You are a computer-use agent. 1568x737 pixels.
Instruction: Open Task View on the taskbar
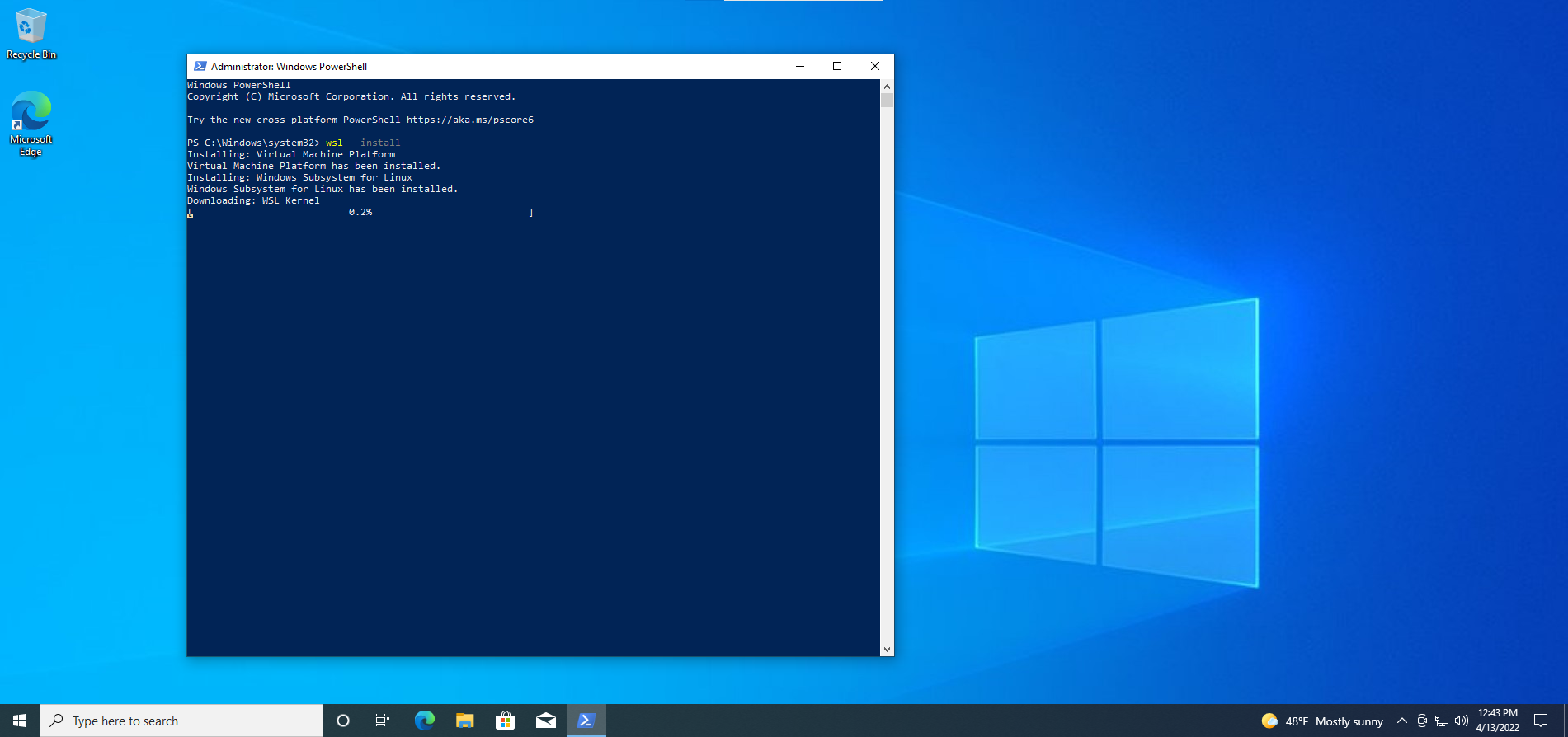pos(383,721)
